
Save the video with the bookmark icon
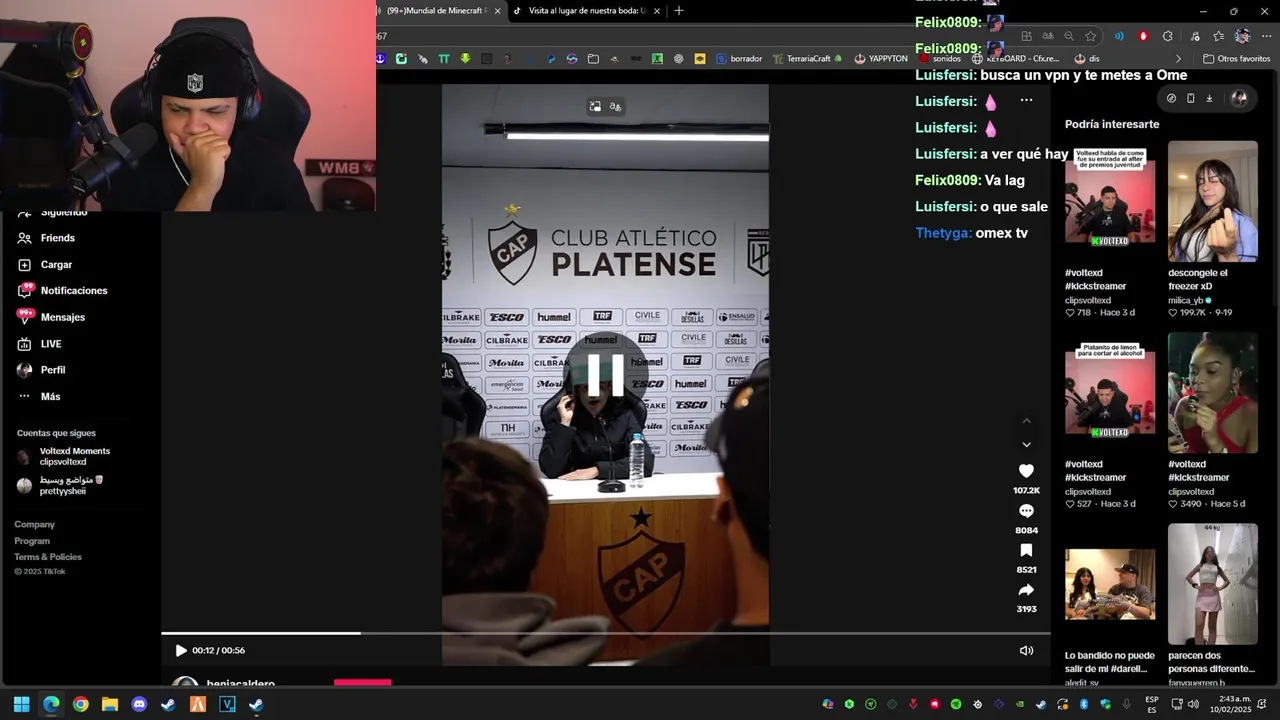click(x=1026, y=550)
